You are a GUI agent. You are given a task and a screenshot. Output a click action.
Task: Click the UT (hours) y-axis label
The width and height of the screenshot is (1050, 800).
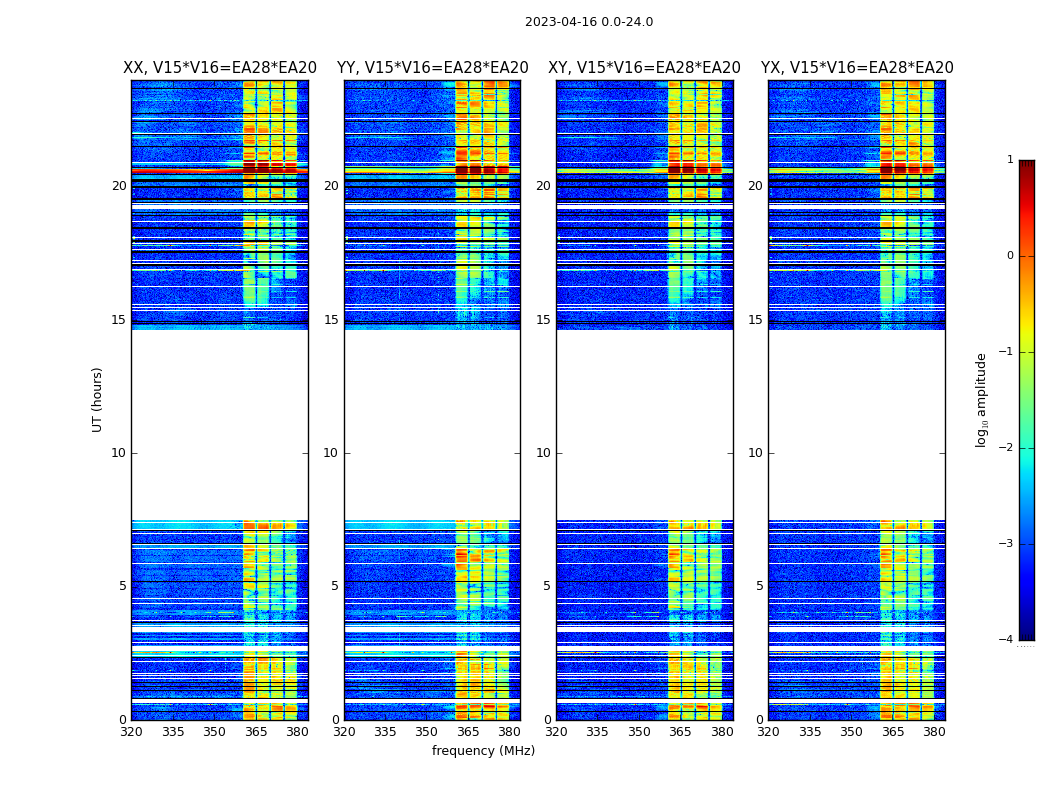[x=98, y=399]
